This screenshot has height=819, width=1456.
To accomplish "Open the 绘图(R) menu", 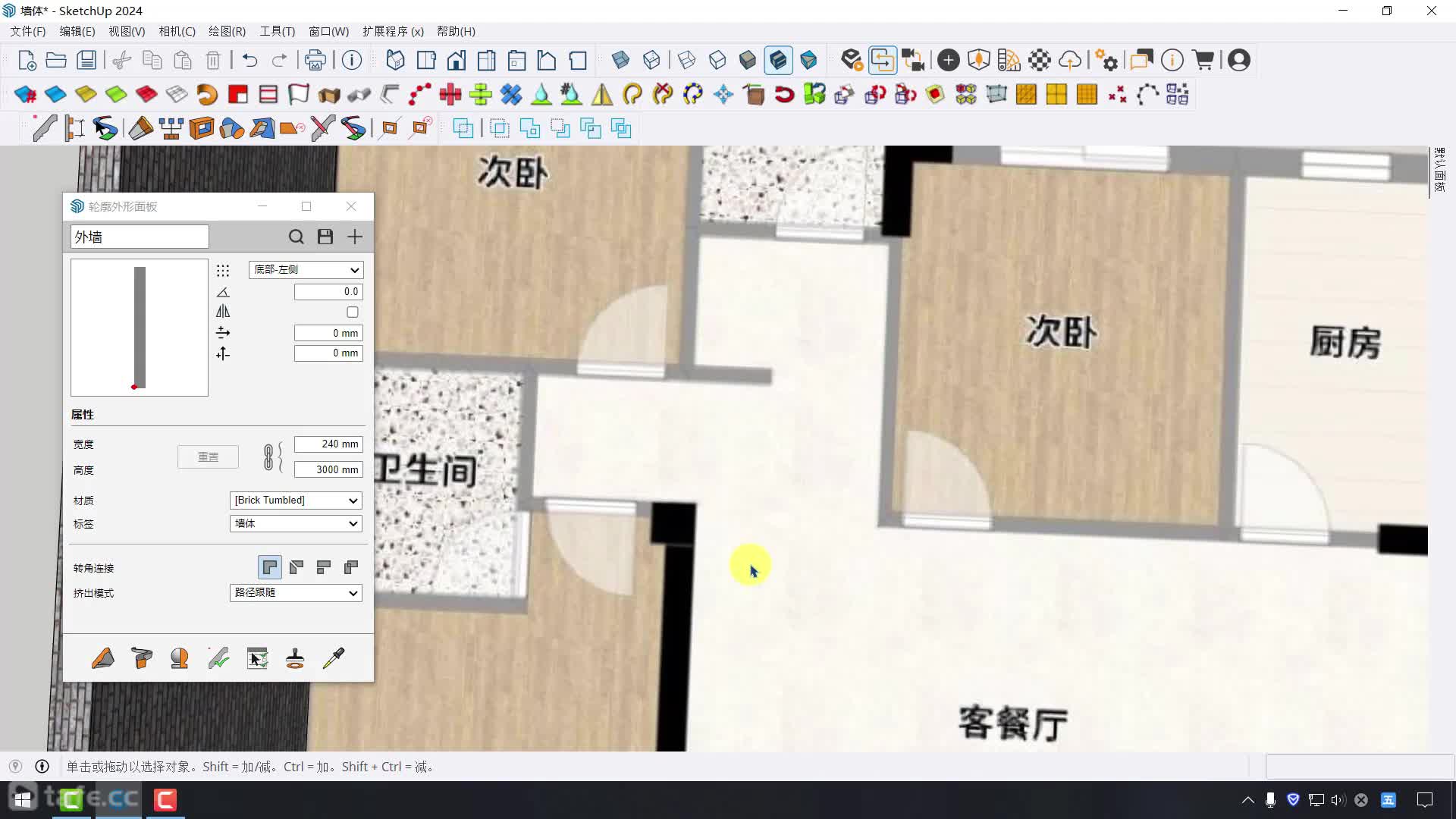I will 227,31.
